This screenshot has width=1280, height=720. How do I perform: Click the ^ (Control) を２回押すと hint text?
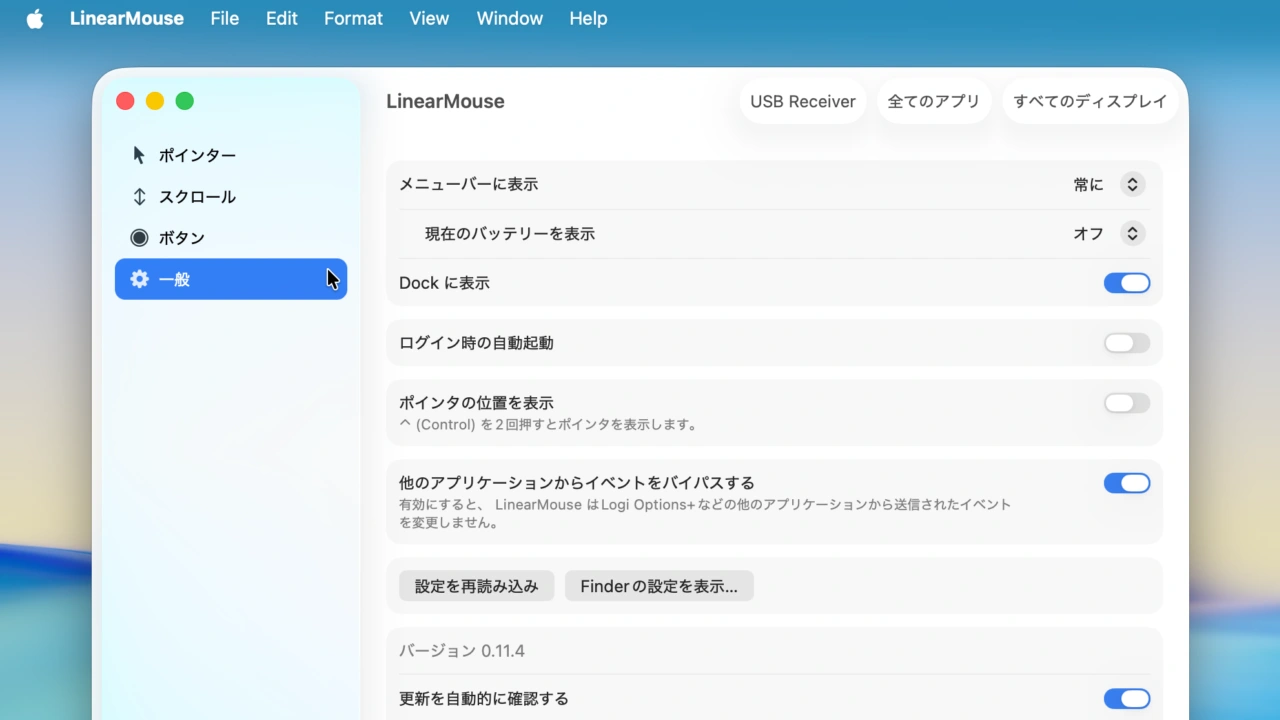tap(548, 424)
